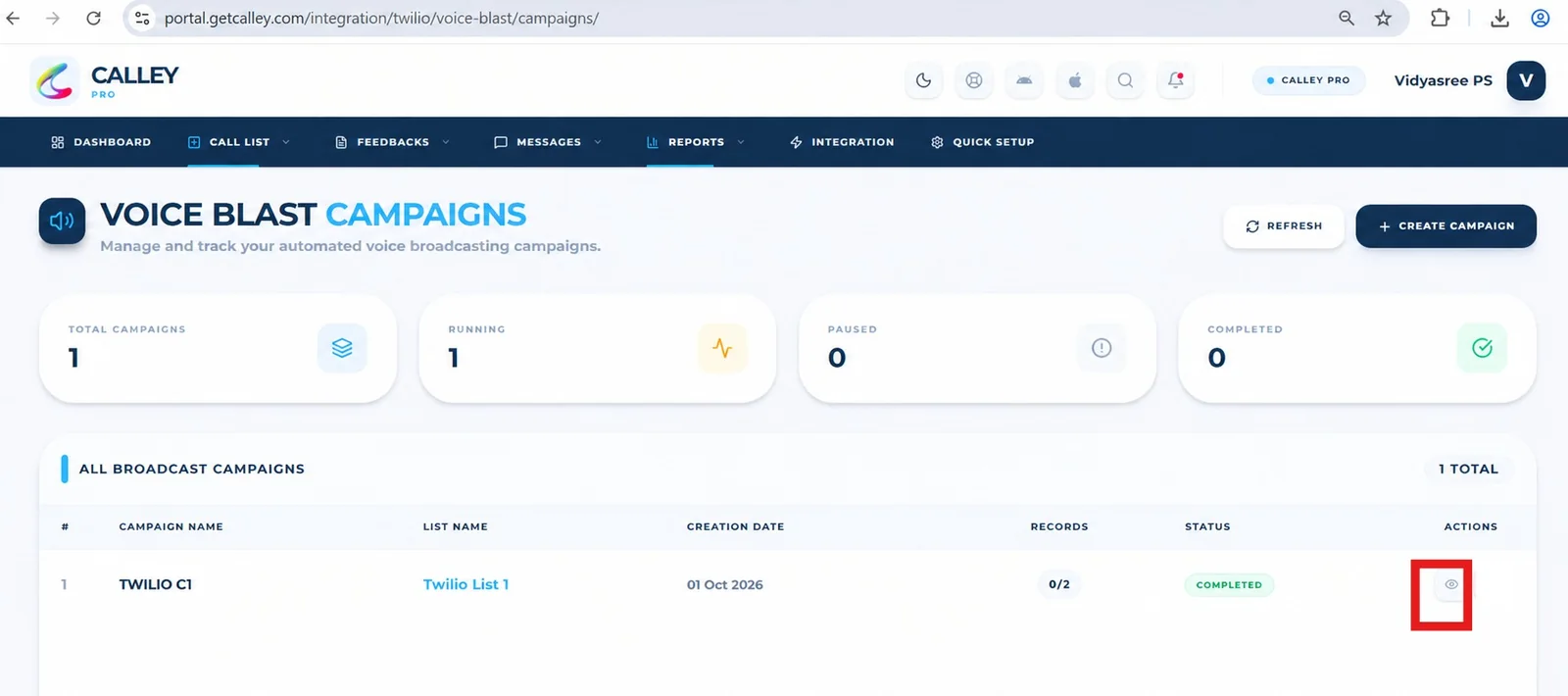1568x696 pixels.
Task: Open the V user avatar
Action: pyautogui.click(x=1526, y=80)
